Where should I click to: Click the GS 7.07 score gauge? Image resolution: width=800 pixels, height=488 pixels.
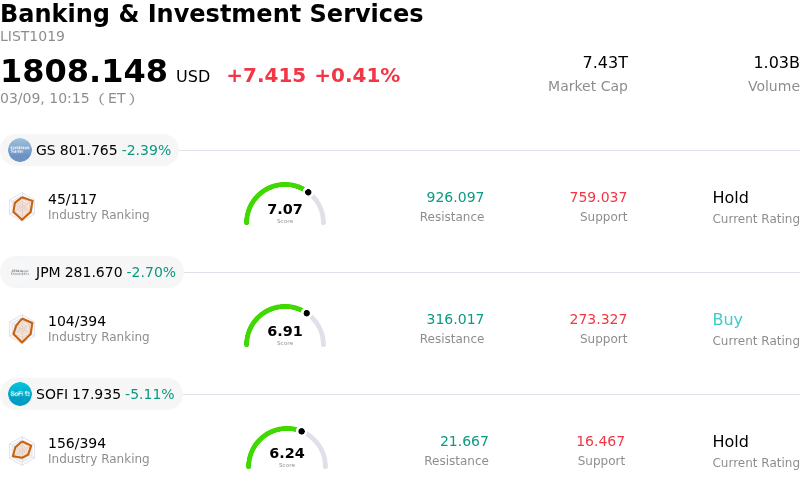285,205
